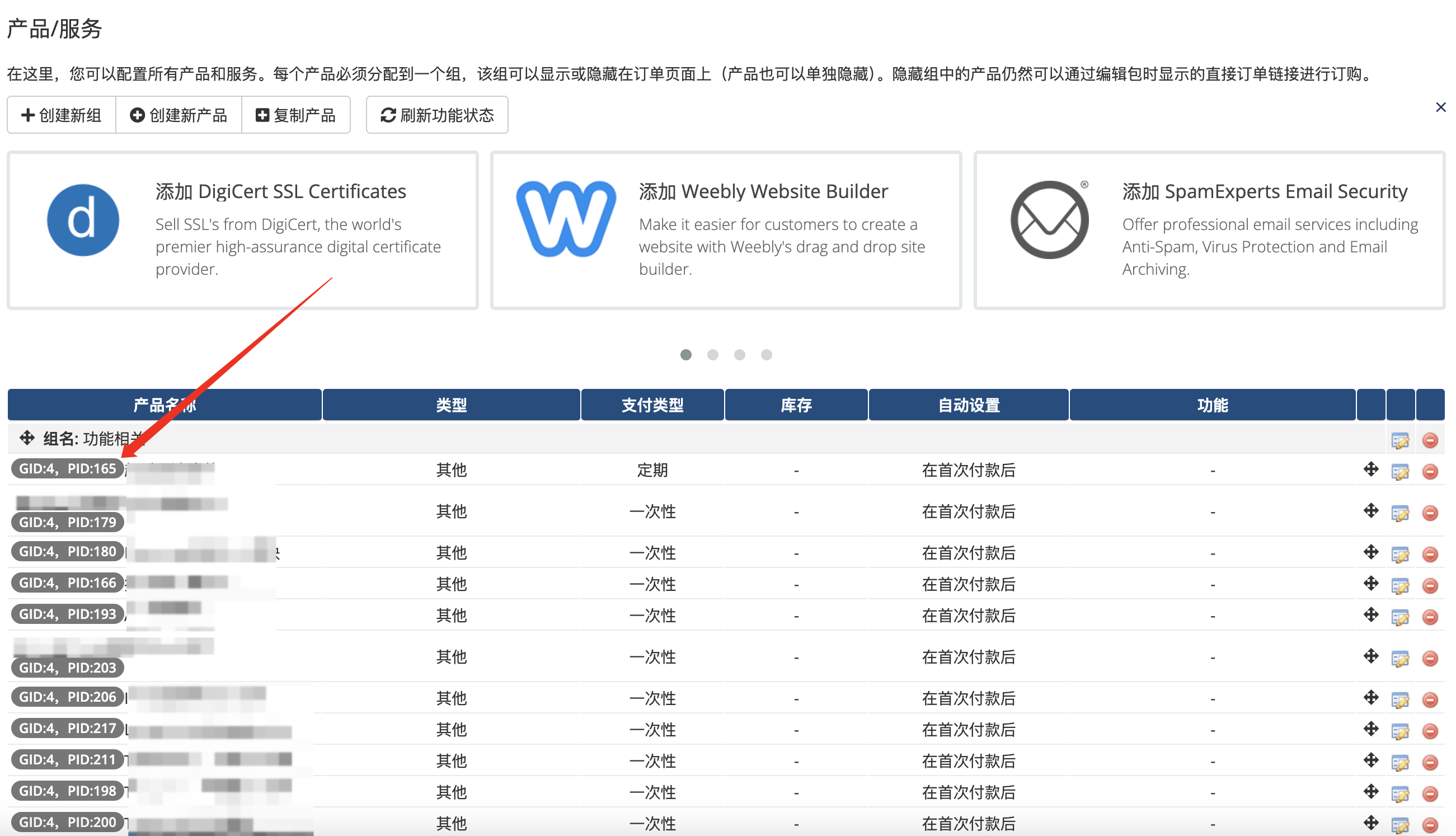
Task: Delete the group 功能相关 via red icon
Action: pos(1430,440)
